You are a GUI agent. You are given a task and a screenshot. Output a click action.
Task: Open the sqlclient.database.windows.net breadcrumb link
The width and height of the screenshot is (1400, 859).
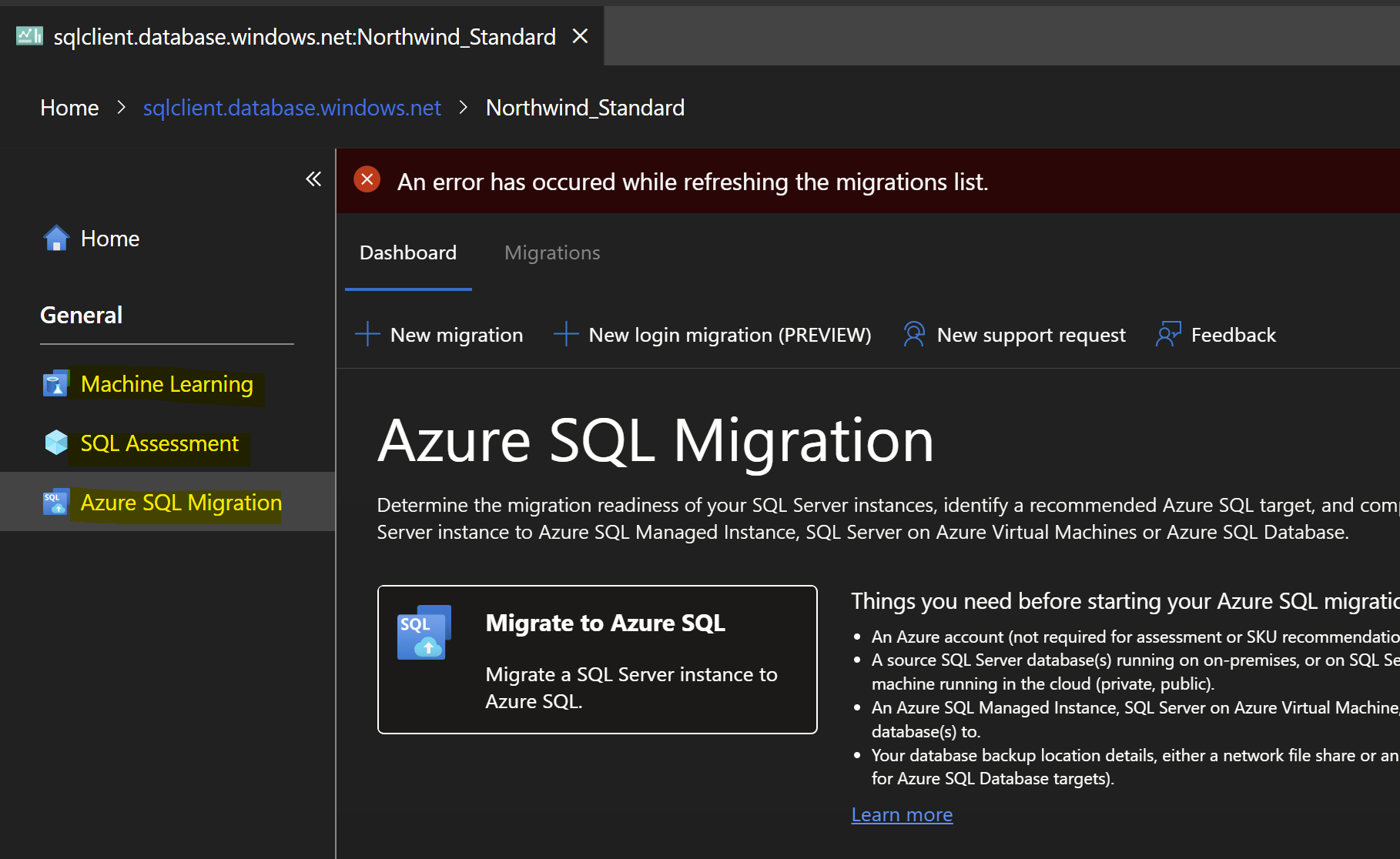click(292, 108)
